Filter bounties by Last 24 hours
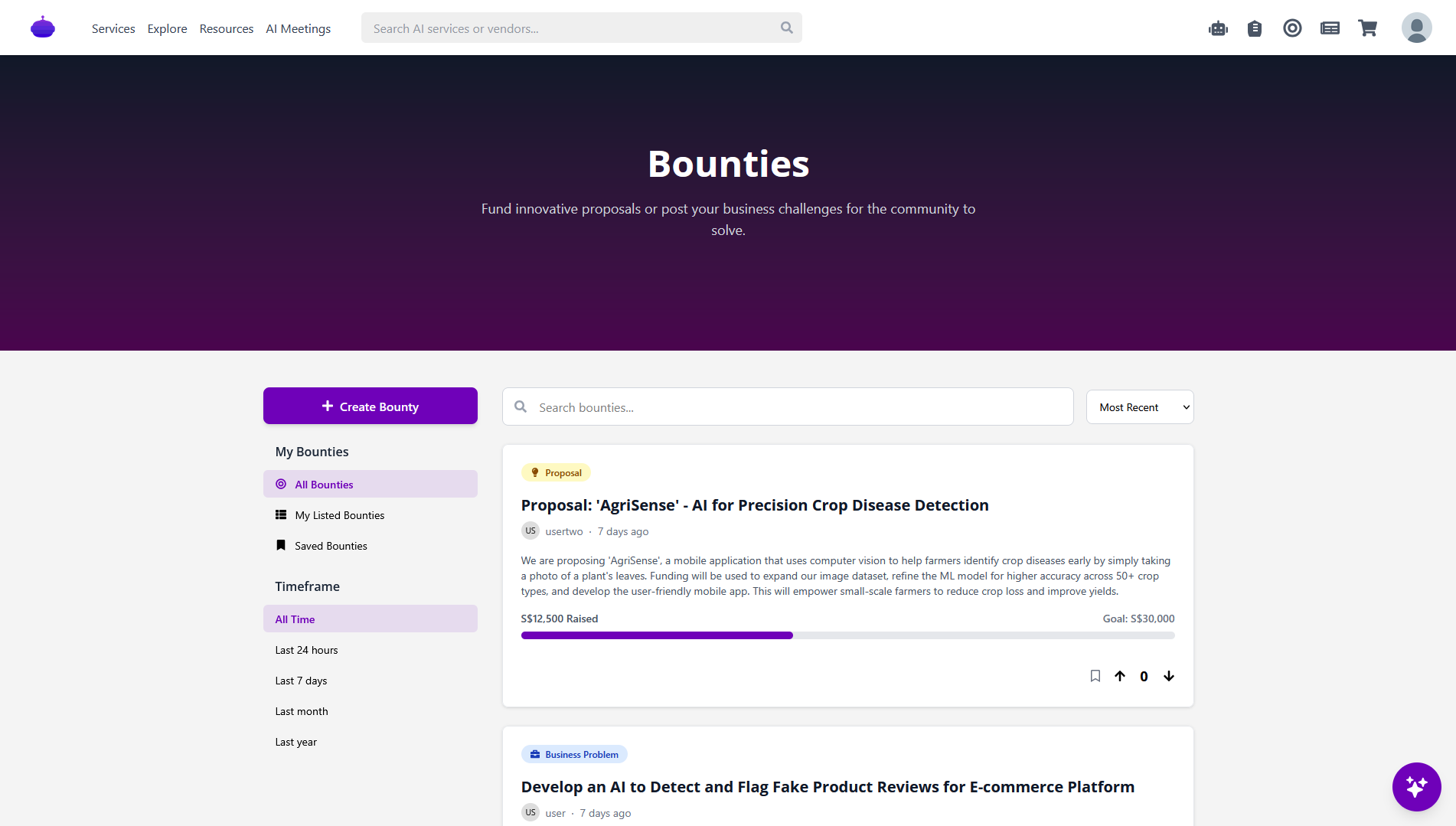This screenshot has height=826, width=1456. pyautogui.click(x=306, y=649)
